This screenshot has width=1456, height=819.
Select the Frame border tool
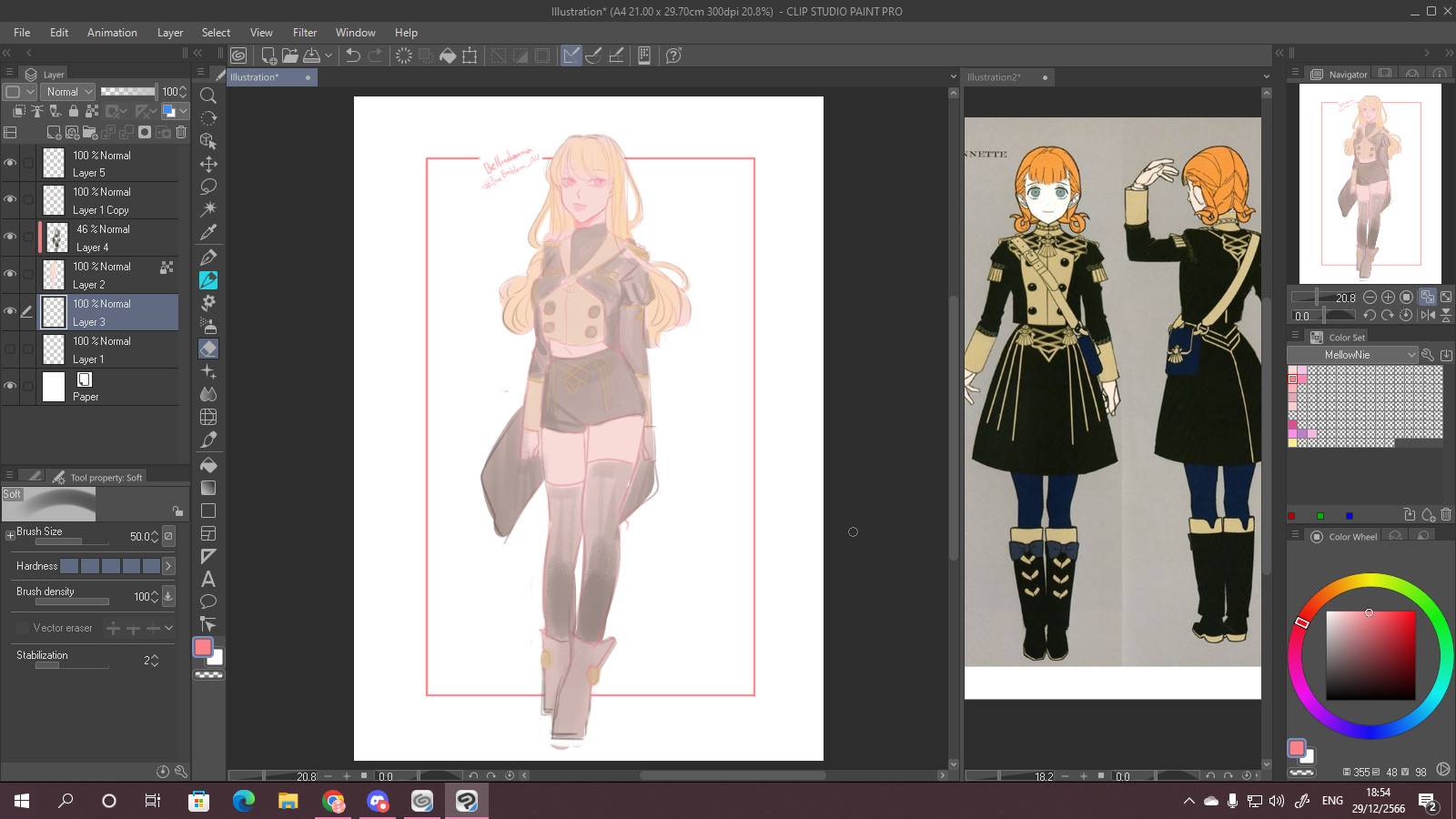tap(208, 533)
